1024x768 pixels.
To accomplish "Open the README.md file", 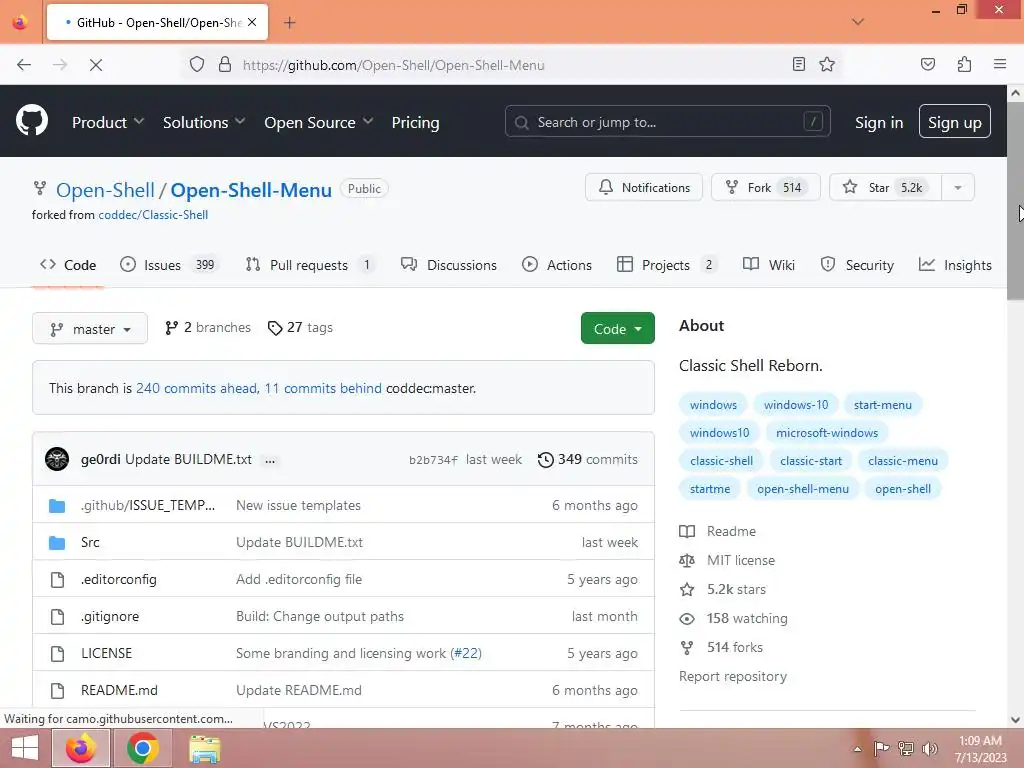I will [119, 690].
